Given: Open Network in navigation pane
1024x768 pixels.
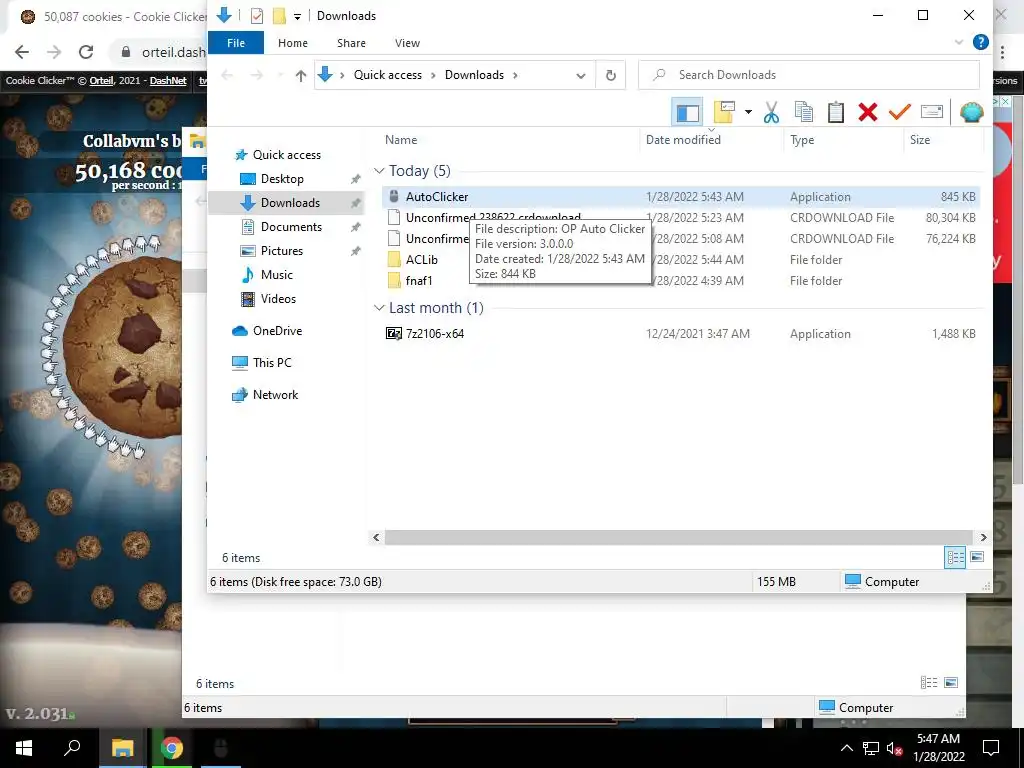Looking at the screenshot, I should (275, 395).
